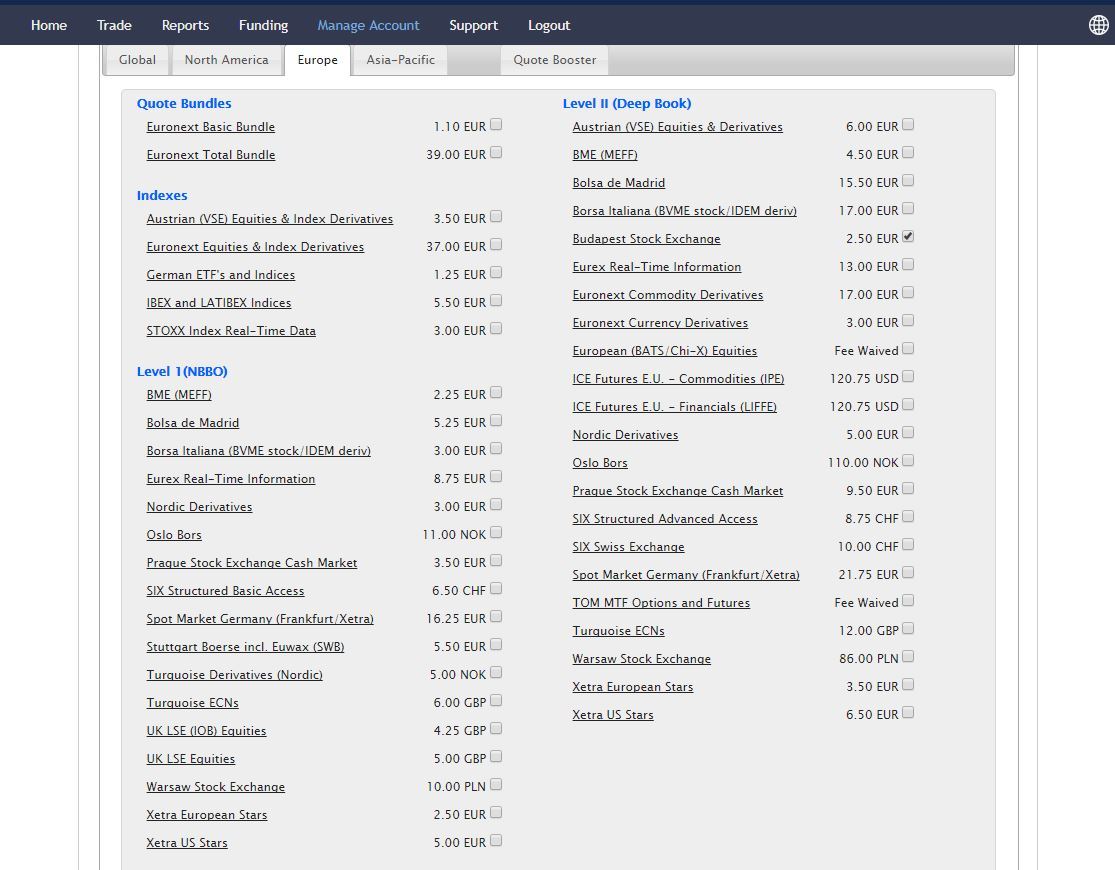Click the 120.75 USD price for ICE Commodities

[864, 378]
